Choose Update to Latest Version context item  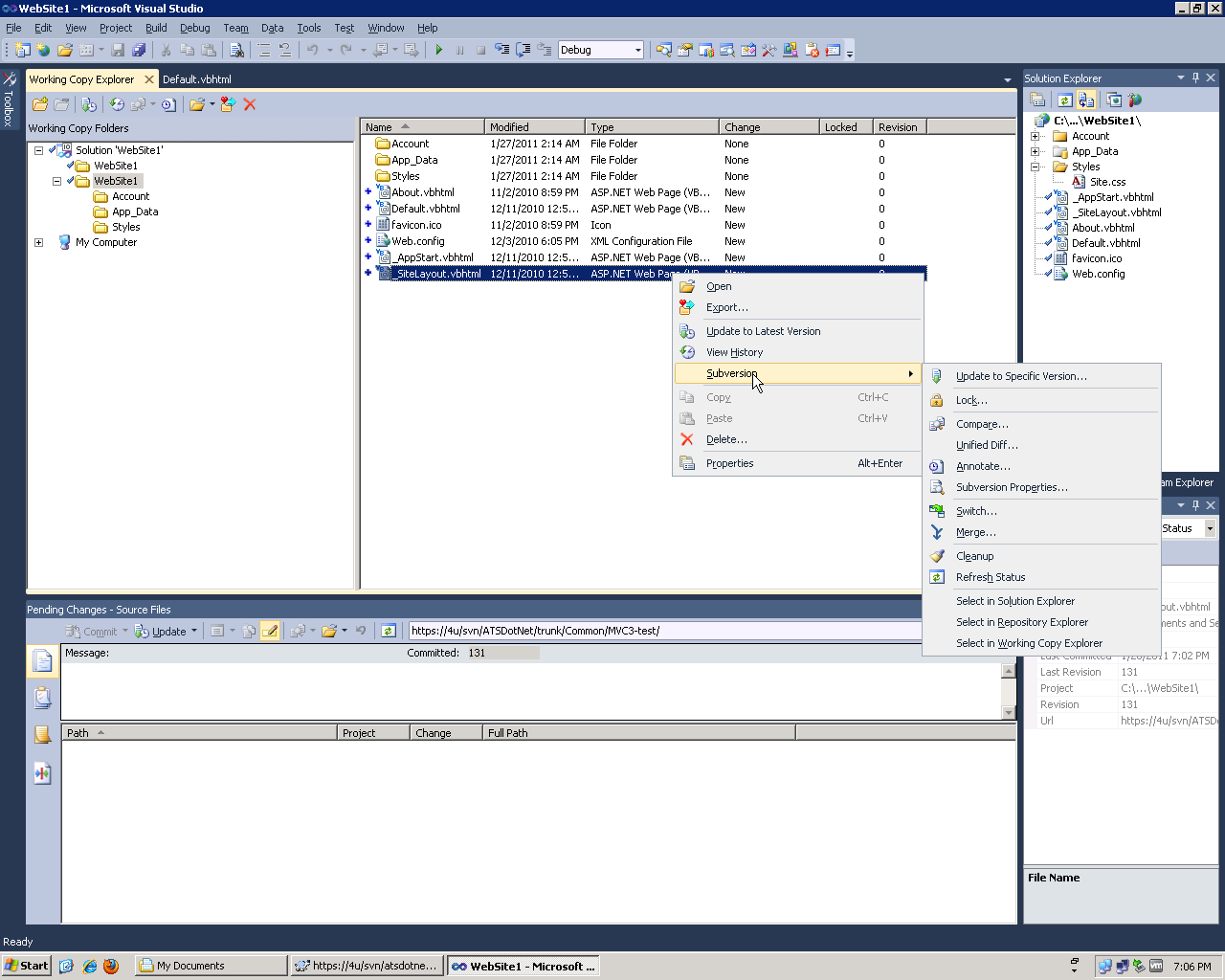(798, 331)
